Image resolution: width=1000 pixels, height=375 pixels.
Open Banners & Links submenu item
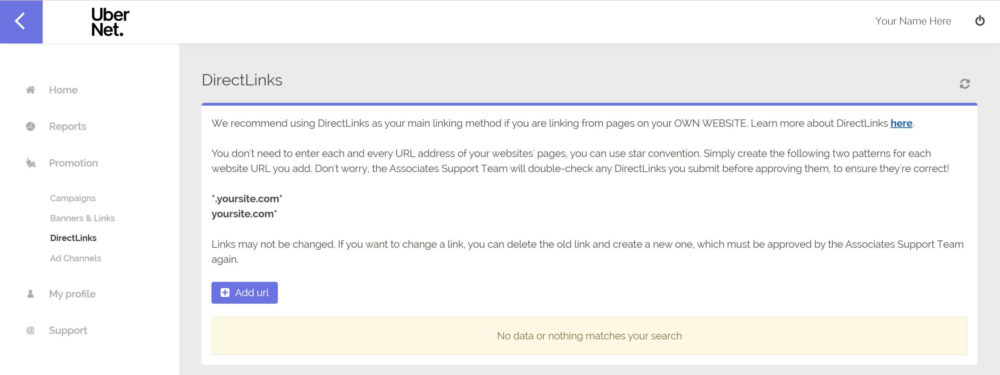coord(82,218)
